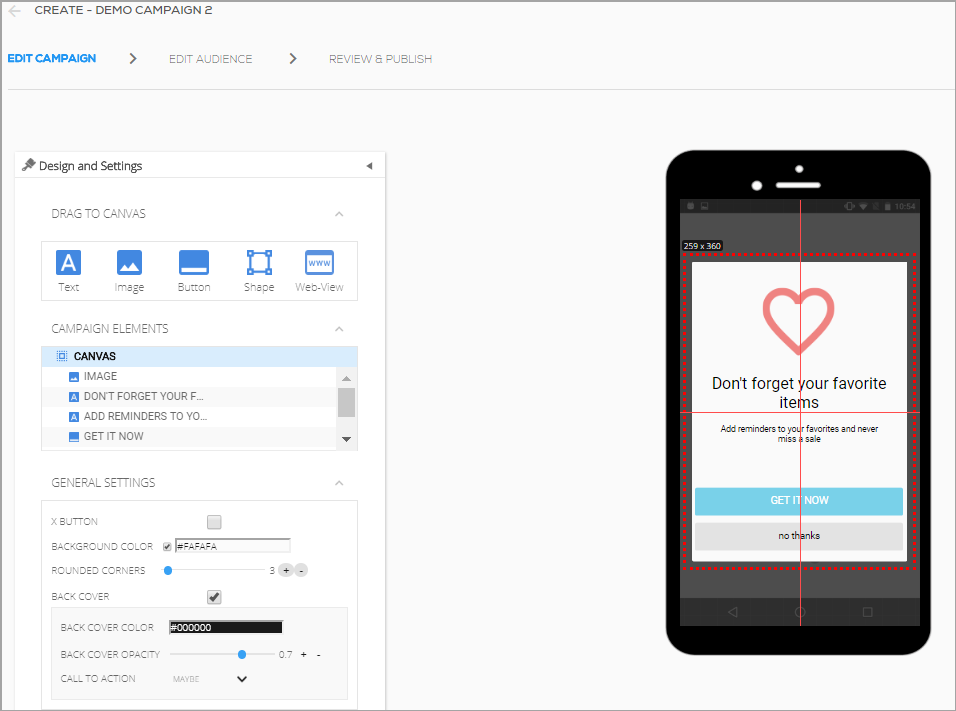Click the back arrow beside campaign title
Image resolution: width=956 pixels, height=711 pixels.
15,11
